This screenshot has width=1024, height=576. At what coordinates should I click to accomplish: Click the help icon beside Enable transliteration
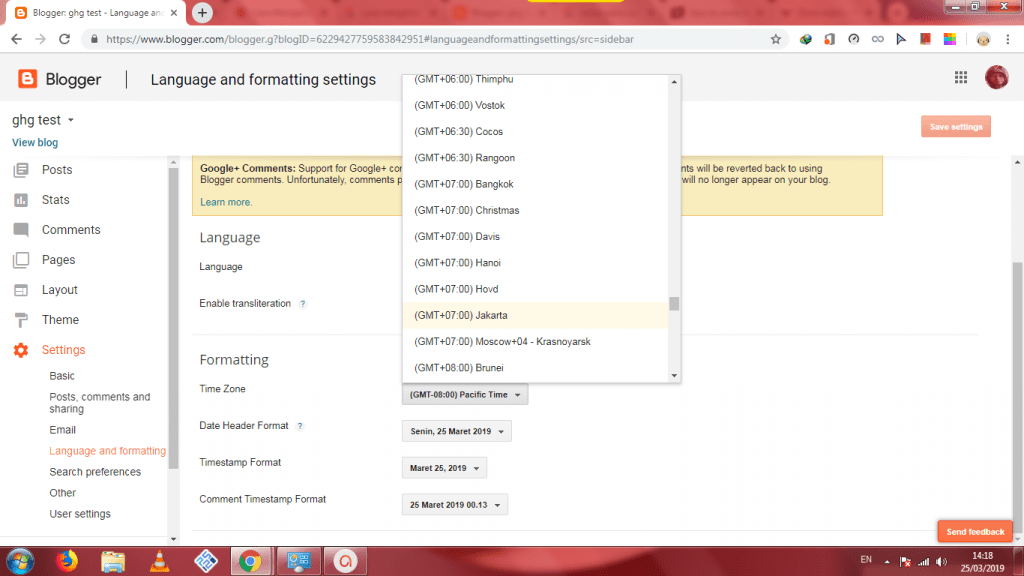tap(302, 304)
